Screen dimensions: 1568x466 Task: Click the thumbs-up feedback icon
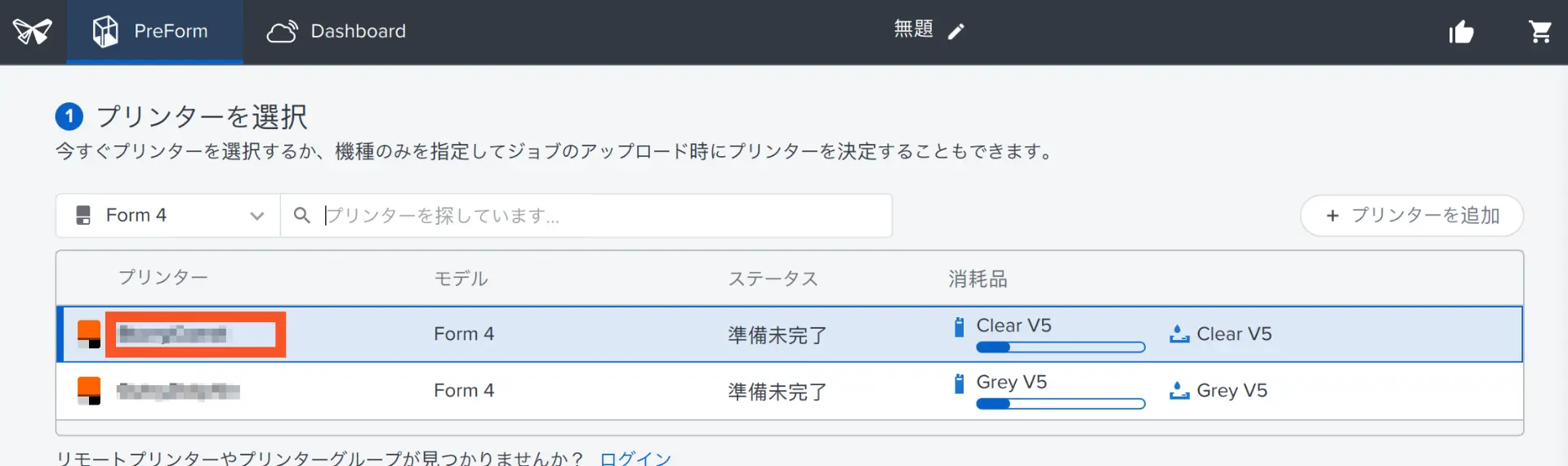point(1461,32)
